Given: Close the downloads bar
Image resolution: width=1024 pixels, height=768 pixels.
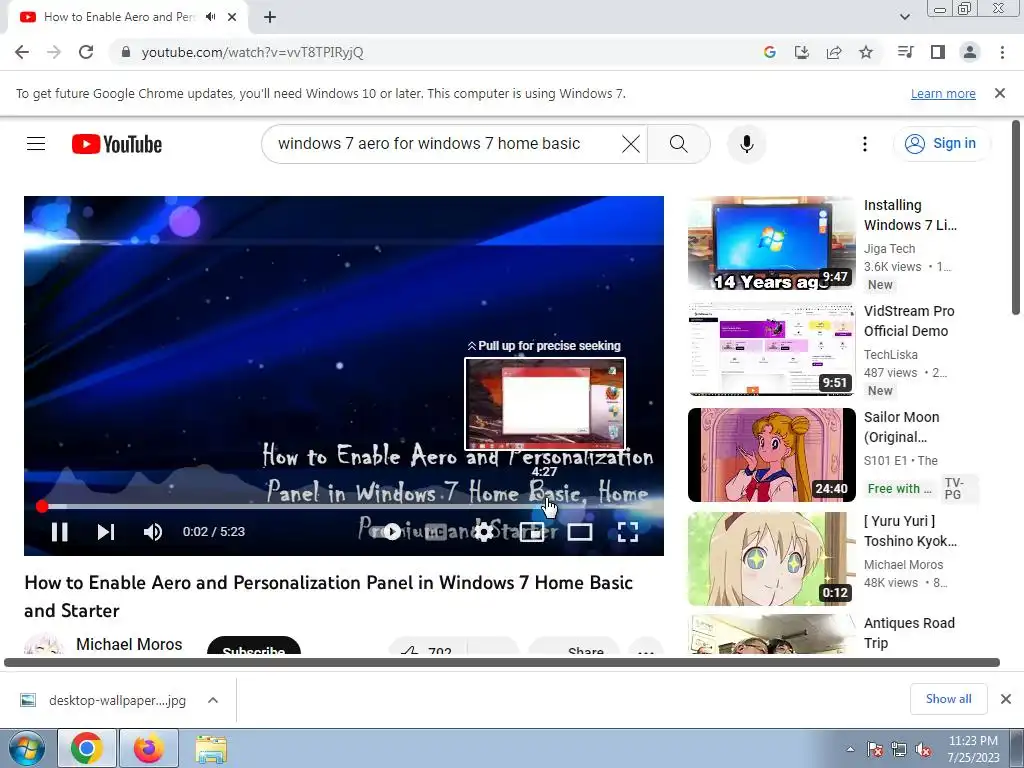Looking at the screenshot, I should pos(1006,699).
